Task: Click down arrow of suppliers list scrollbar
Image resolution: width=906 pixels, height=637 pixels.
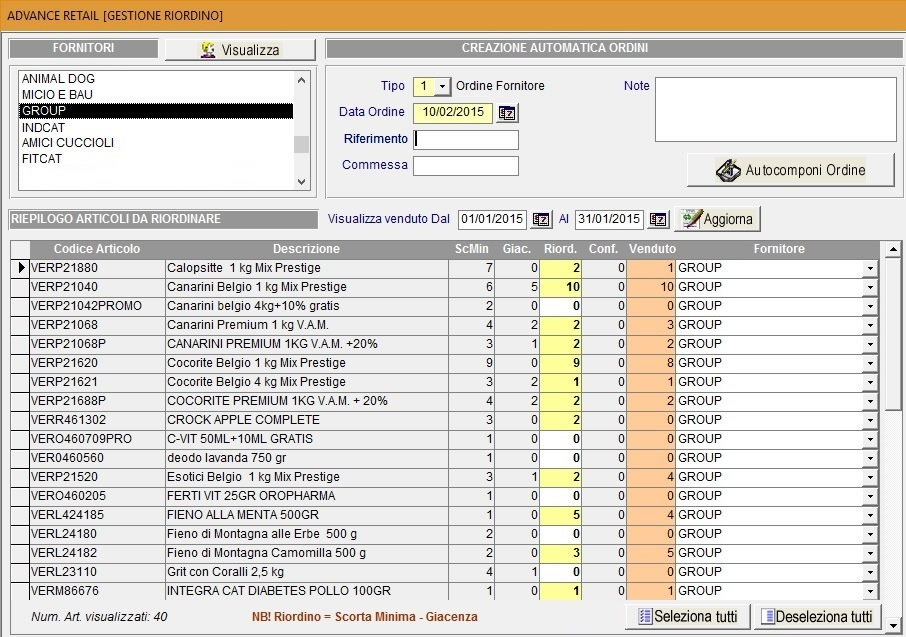Action: click(301, 182)
